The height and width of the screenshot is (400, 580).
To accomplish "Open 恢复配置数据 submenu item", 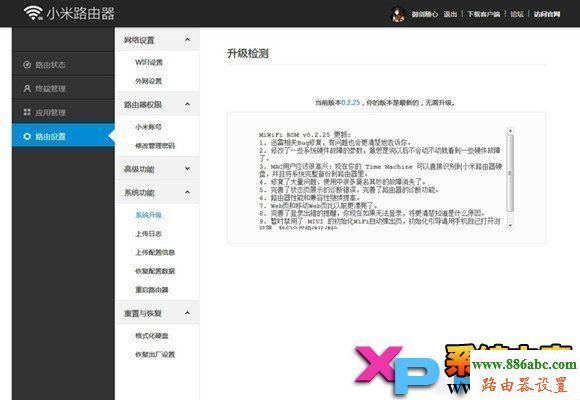I will click(x=155, y=271).
